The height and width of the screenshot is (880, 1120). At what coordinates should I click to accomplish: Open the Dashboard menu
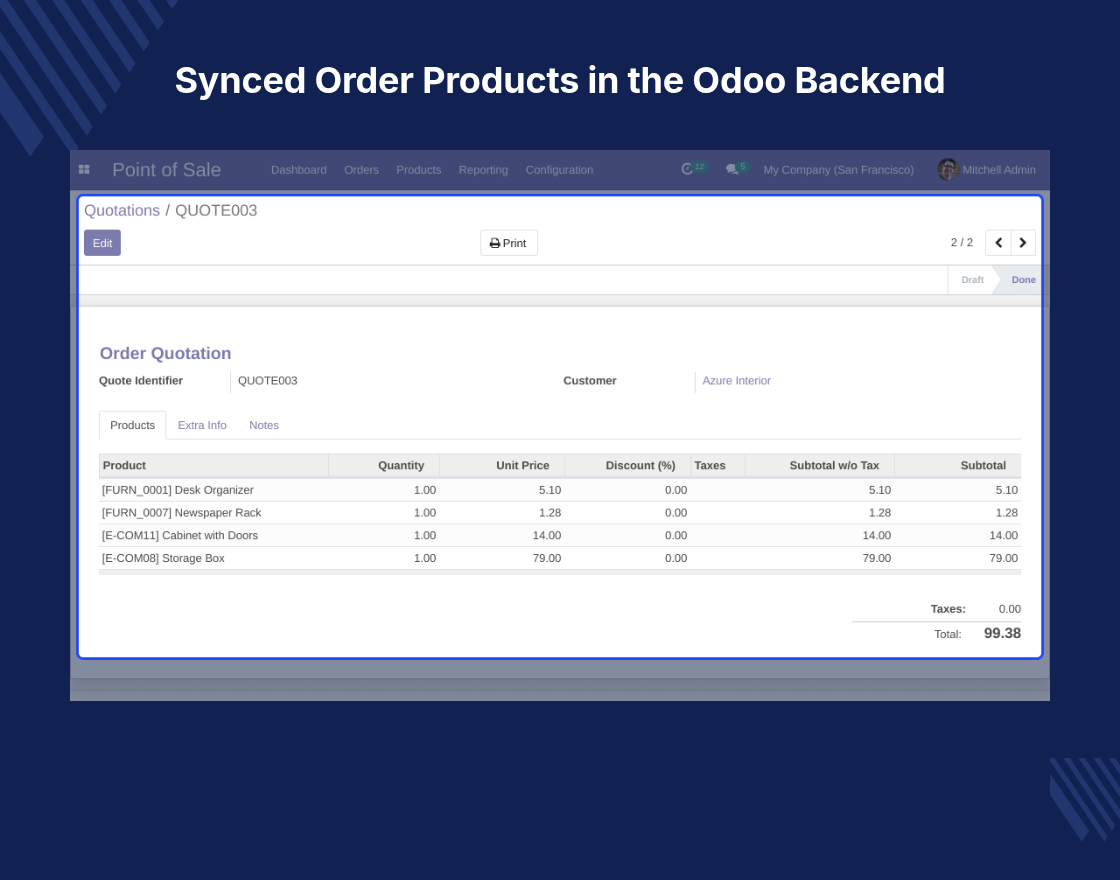point(299,170)
